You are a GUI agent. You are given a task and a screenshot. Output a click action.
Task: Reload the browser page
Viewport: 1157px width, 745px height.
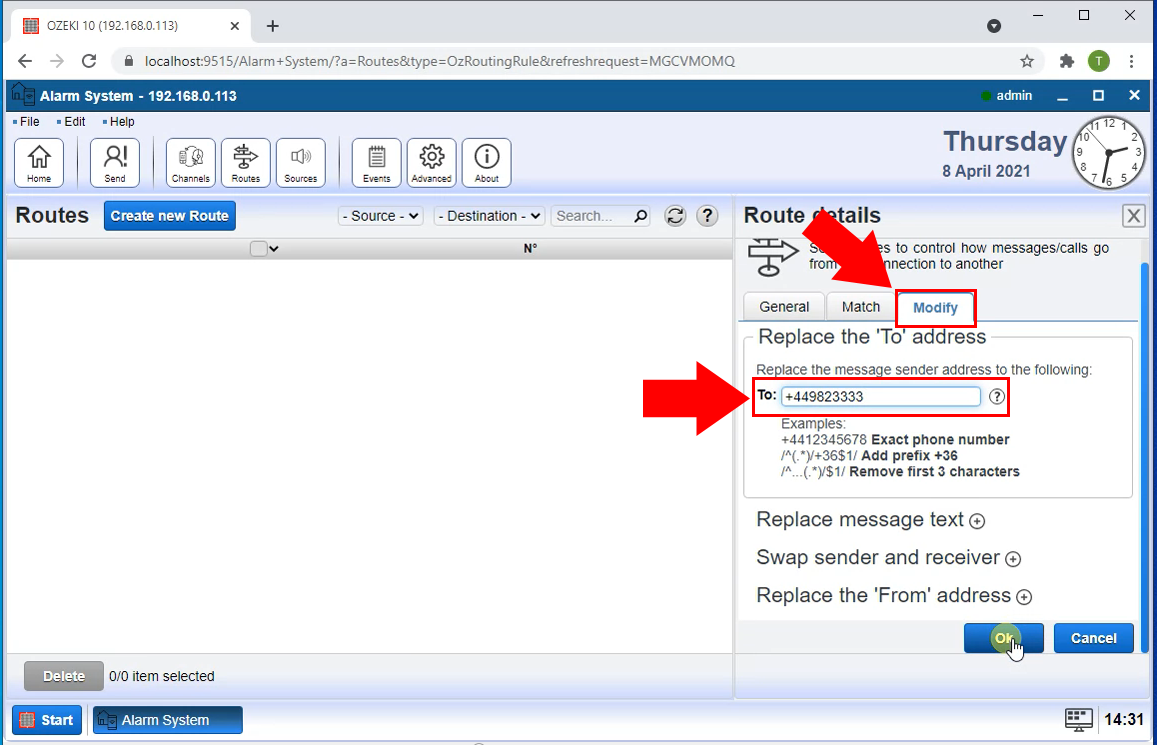point(89,61)
